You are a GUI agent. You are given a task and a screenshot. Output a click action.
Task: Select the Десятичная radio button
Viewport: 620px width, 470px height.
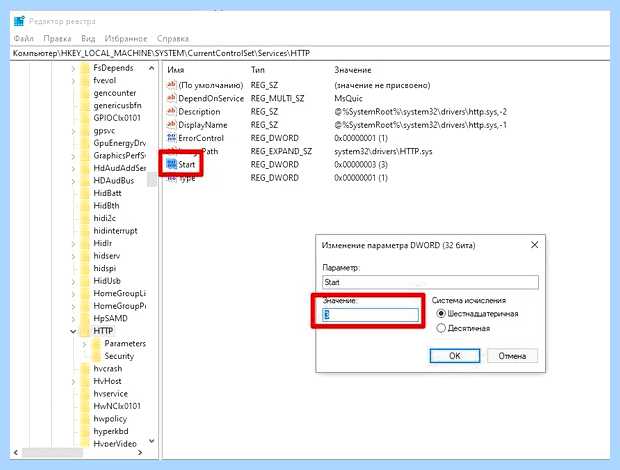coord(441,328)
